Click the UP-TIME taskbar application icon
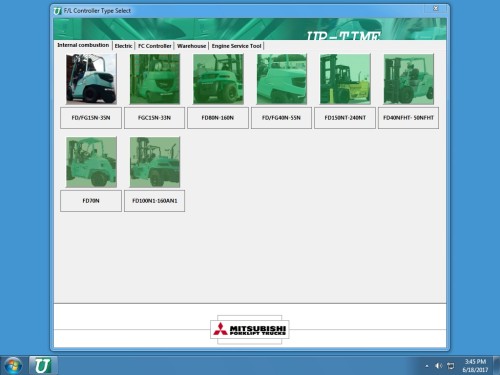500x375 pixels. pos(43,366)
